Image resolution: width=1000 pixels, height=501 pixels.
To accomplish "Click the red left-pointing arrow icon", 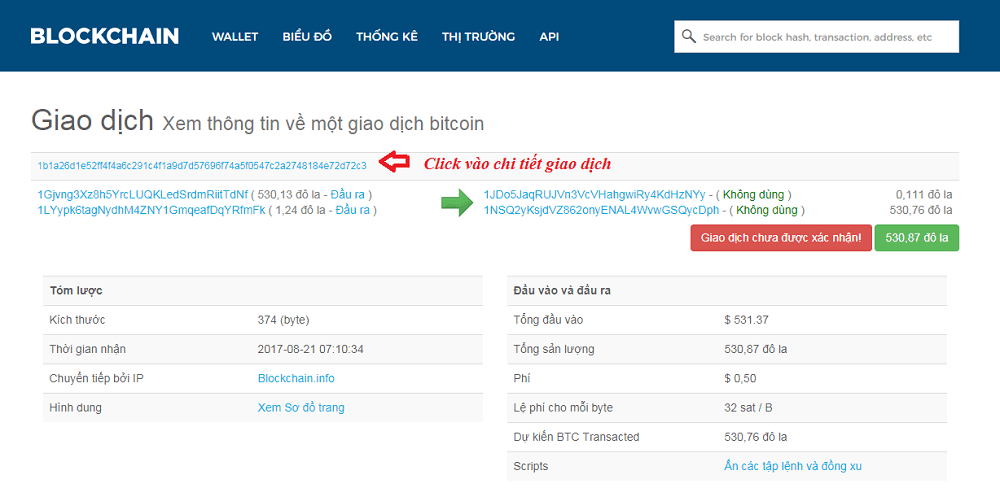I will tap(397, 163).
